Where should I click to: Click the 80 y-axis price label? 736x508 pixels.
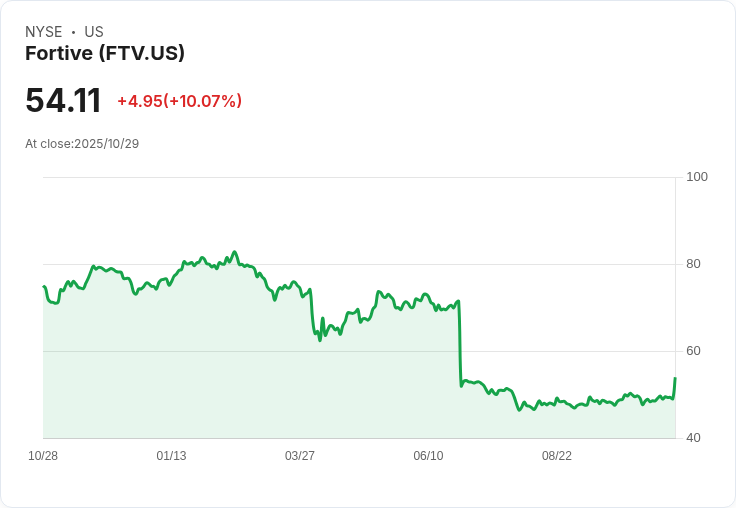pyautogui.click(x=693, y=264)
